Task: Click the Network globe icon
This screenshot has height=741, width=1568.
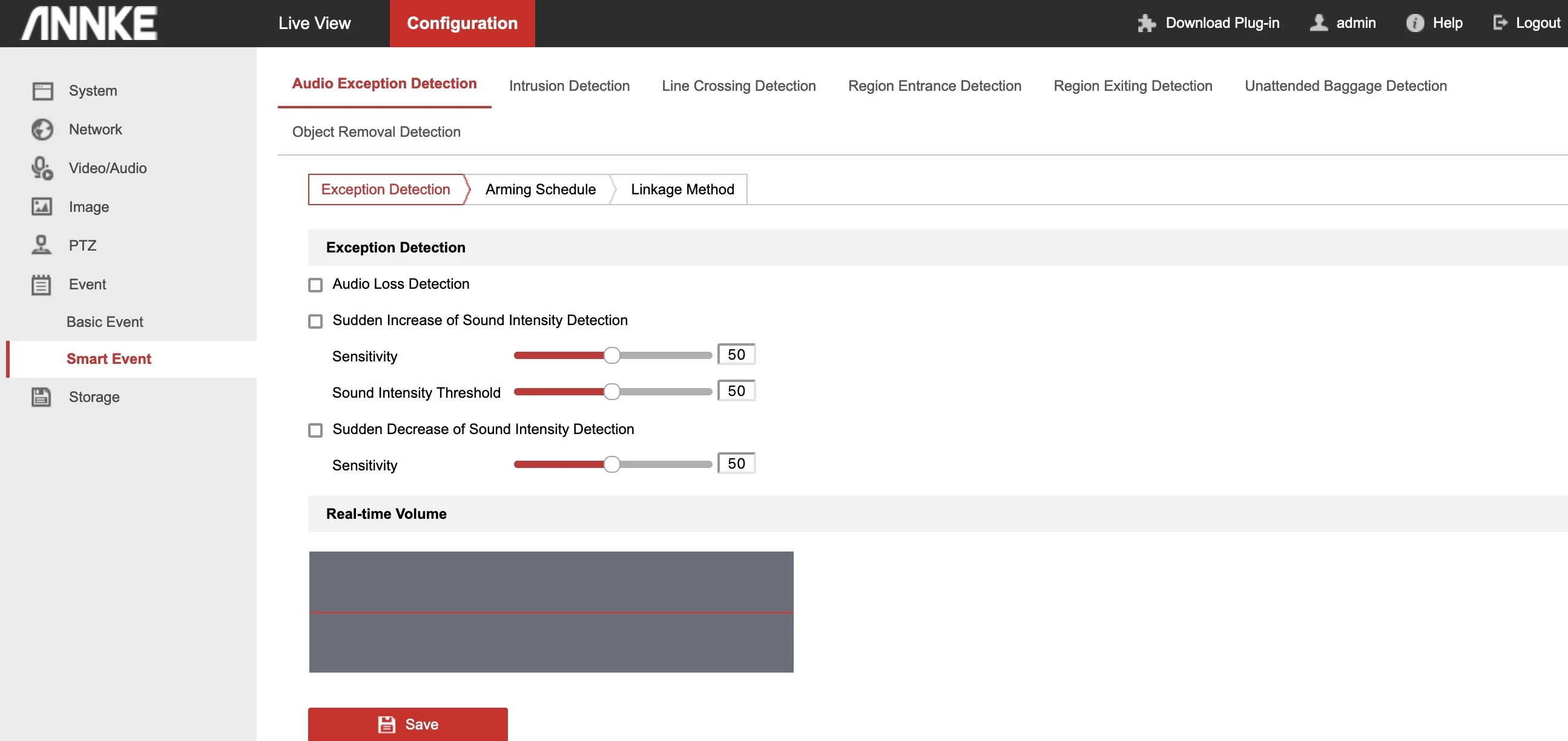Action: (x=42, y=130)
